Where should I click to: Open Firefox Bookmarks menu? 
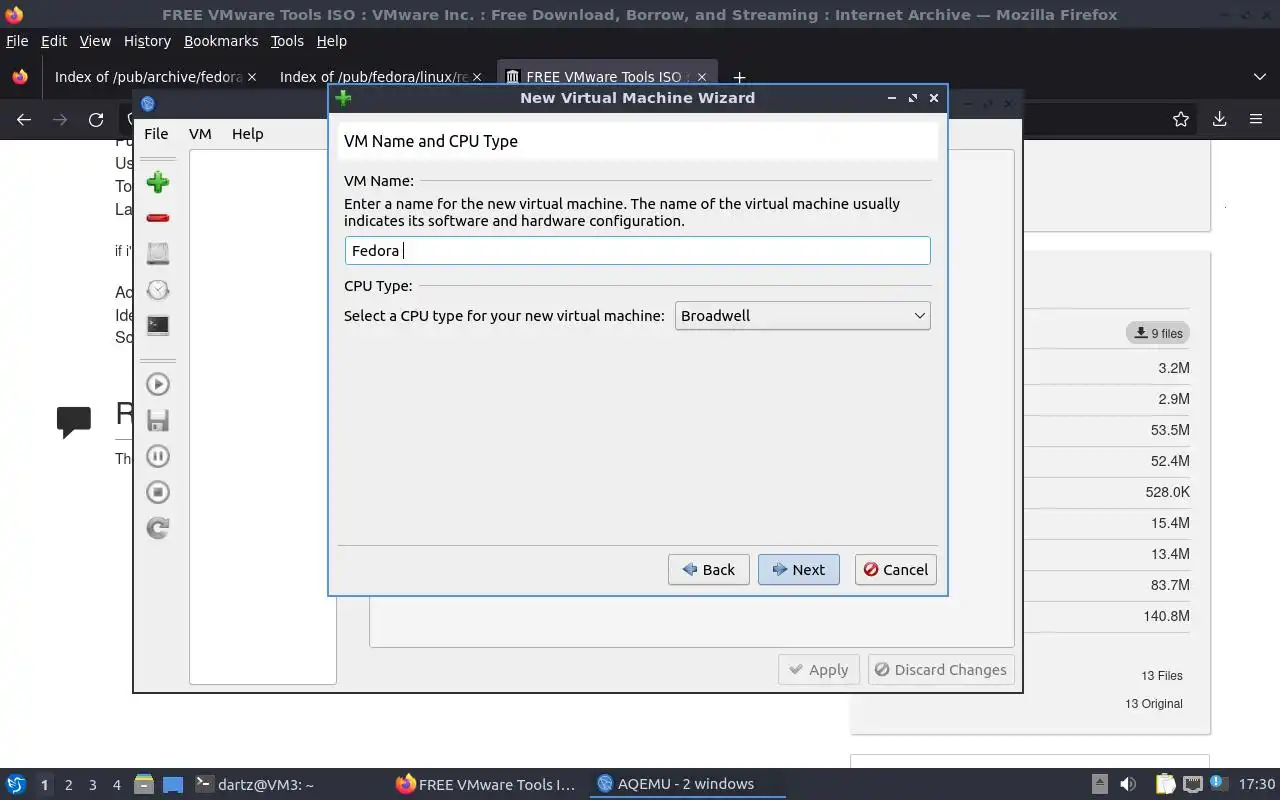click(221, 41)
